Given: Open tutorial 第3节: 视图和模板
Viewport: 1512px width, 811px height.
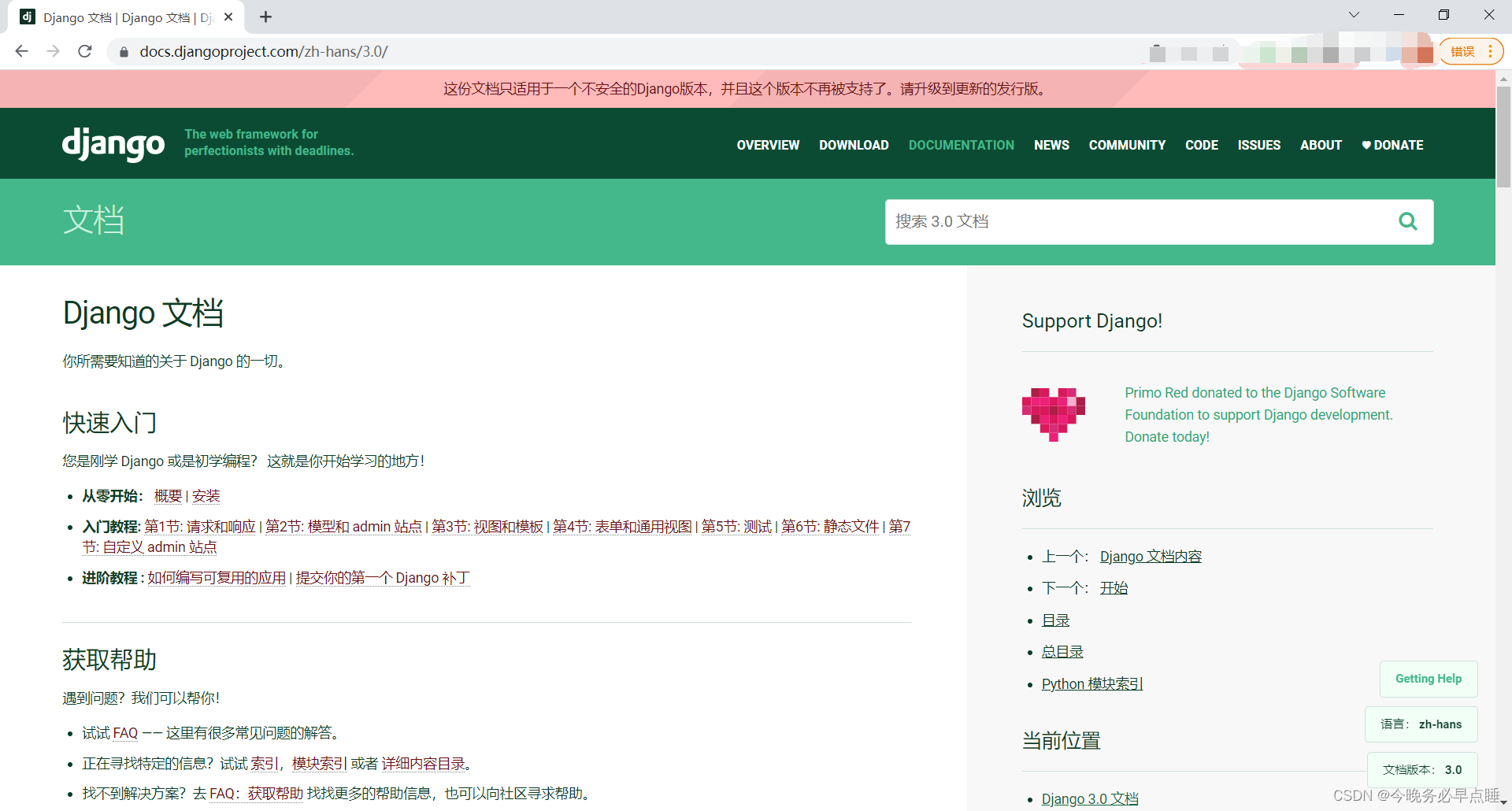Looking at the screenshot, I should pyautogui.click(x=487, y=527).
